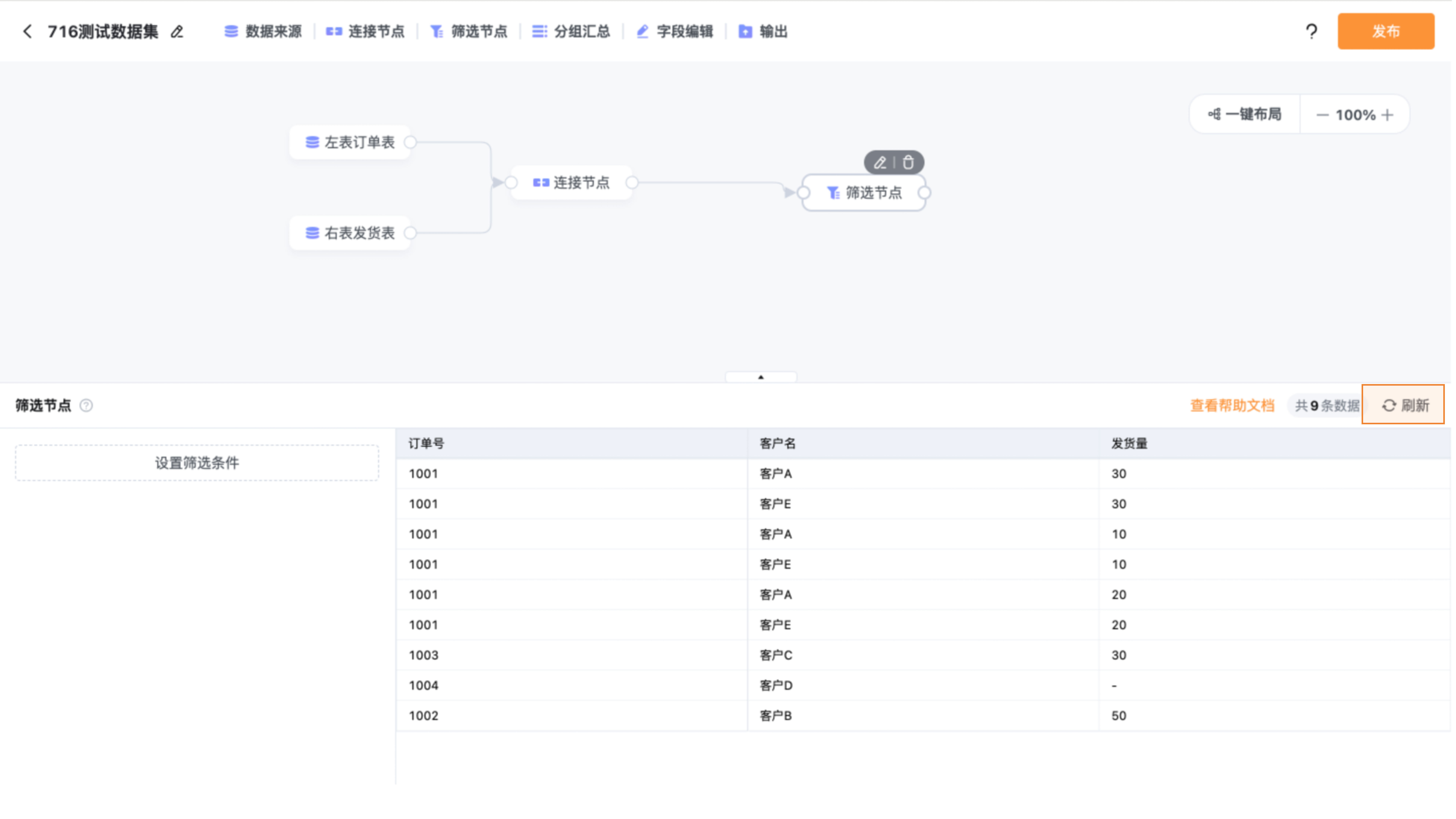Screen dimensions: 1456x819
Task: Click 设置筛选条件 to set filter
Action: coord(197,463)
